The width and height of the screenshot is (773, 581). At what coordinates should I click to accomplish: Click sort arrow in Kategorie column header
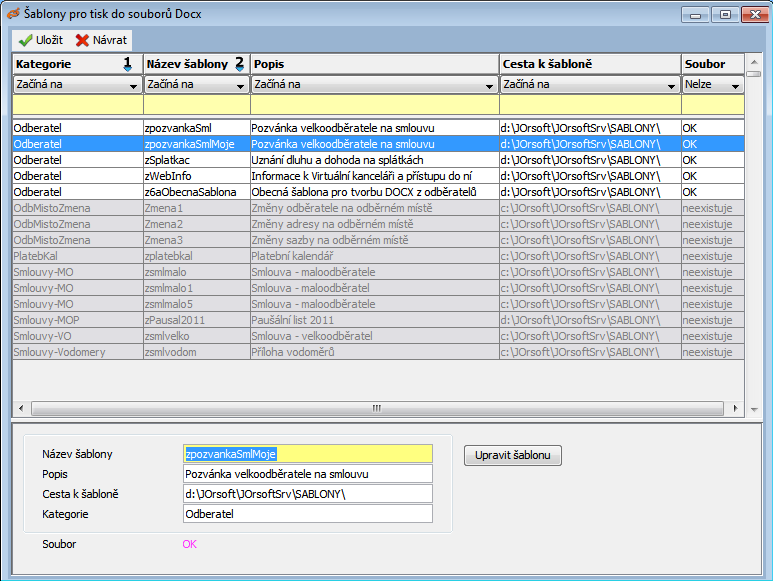click(x=127, y=64)
